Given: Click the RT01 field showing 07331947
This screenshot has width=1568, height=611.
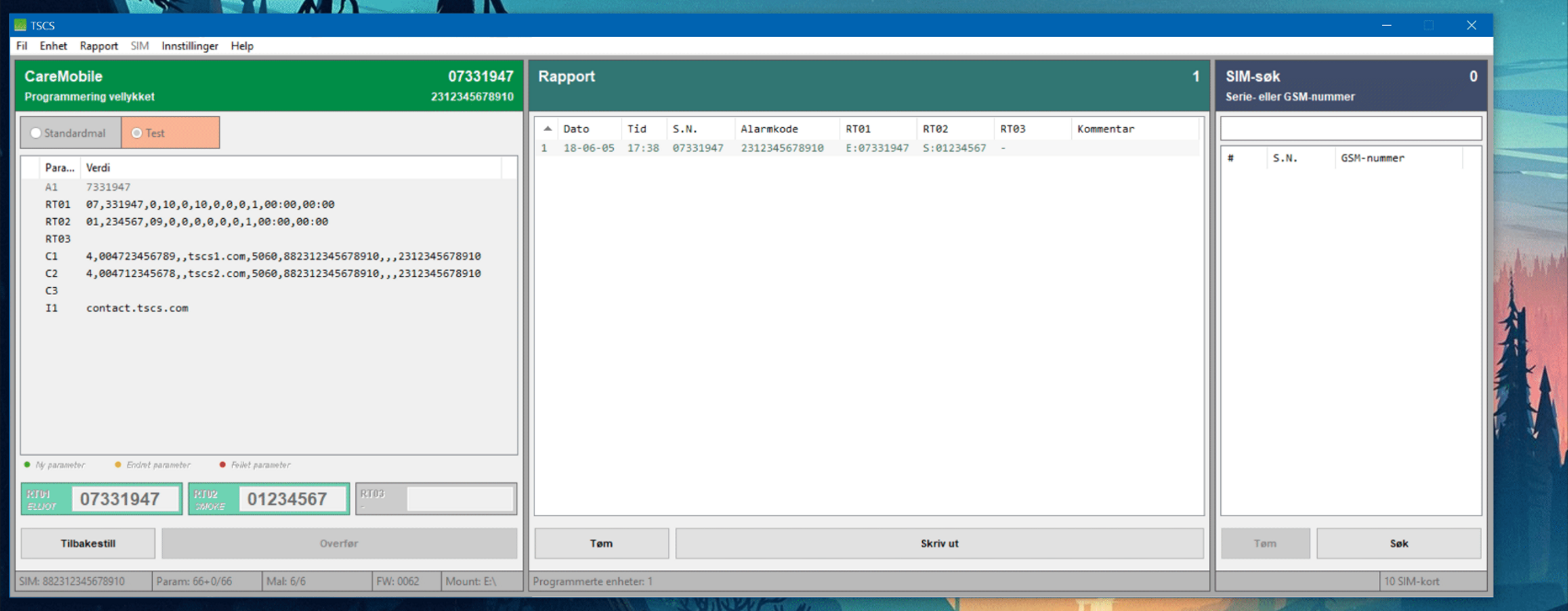Looking at the screenshot, I should [125, 499].
